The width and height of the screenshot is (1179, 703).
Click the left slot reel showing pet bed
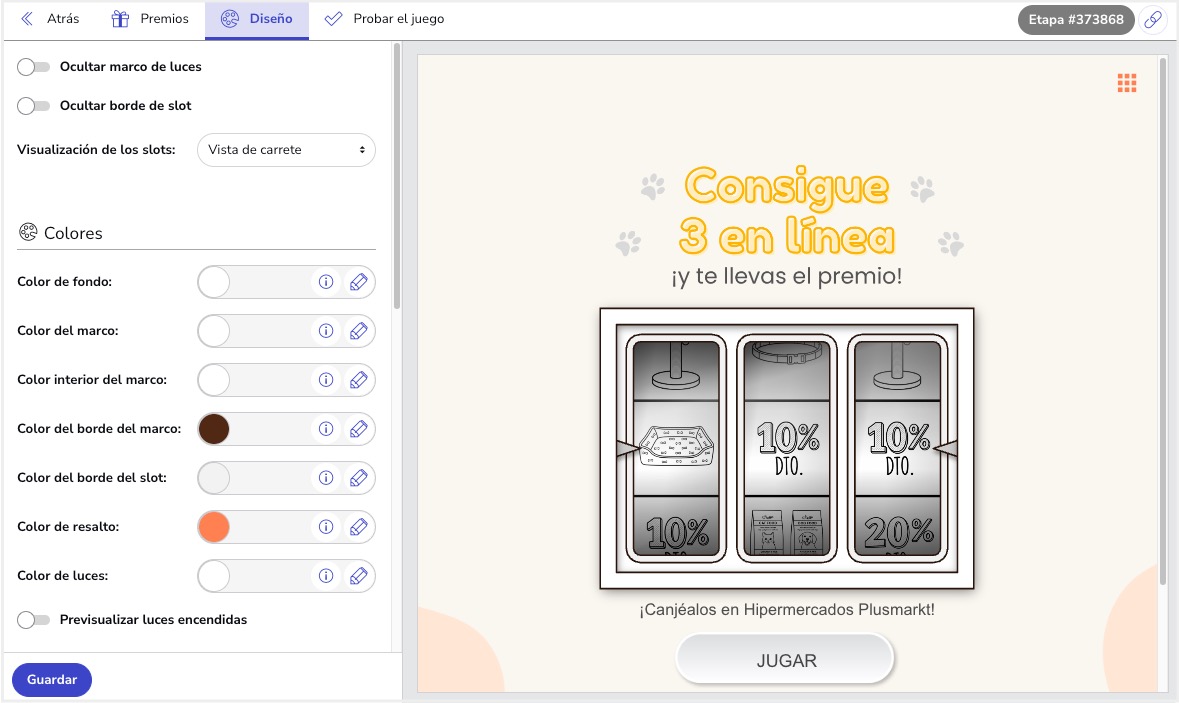(x=676, y=448)
